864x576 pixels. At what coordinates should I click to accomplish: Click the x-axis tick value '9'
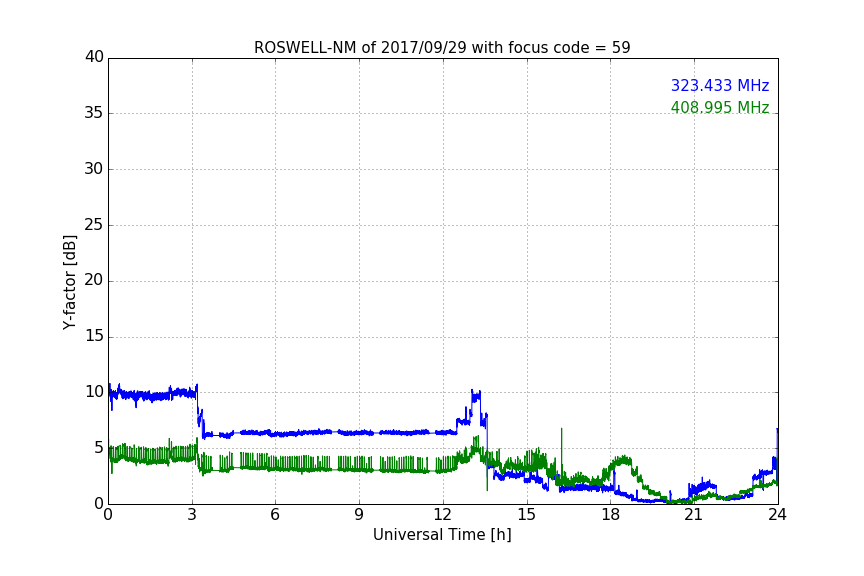pyautogui.click(x=359, y=515)
